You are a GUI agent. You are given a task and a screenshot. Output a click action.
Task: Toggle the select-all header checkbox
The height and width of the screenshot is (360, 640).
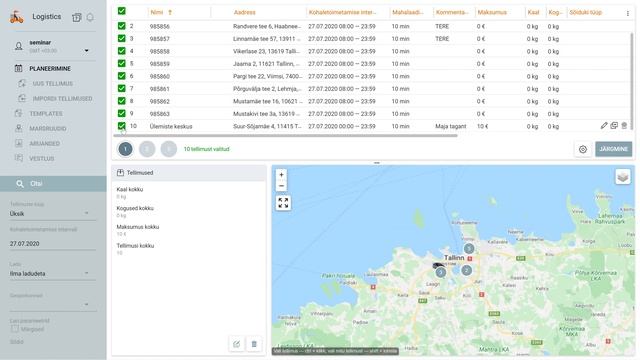122,11
